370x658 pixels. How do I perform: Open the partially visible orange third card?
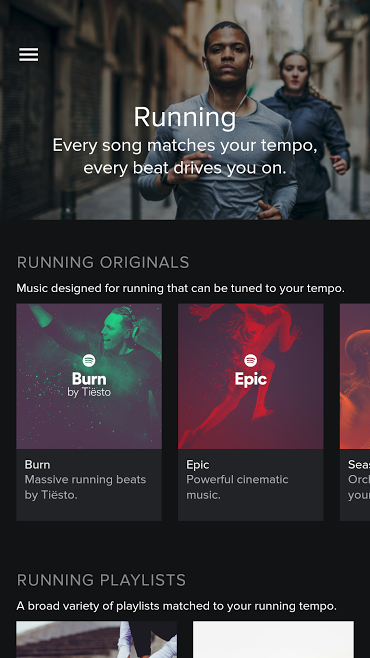(x=355, y=412)
